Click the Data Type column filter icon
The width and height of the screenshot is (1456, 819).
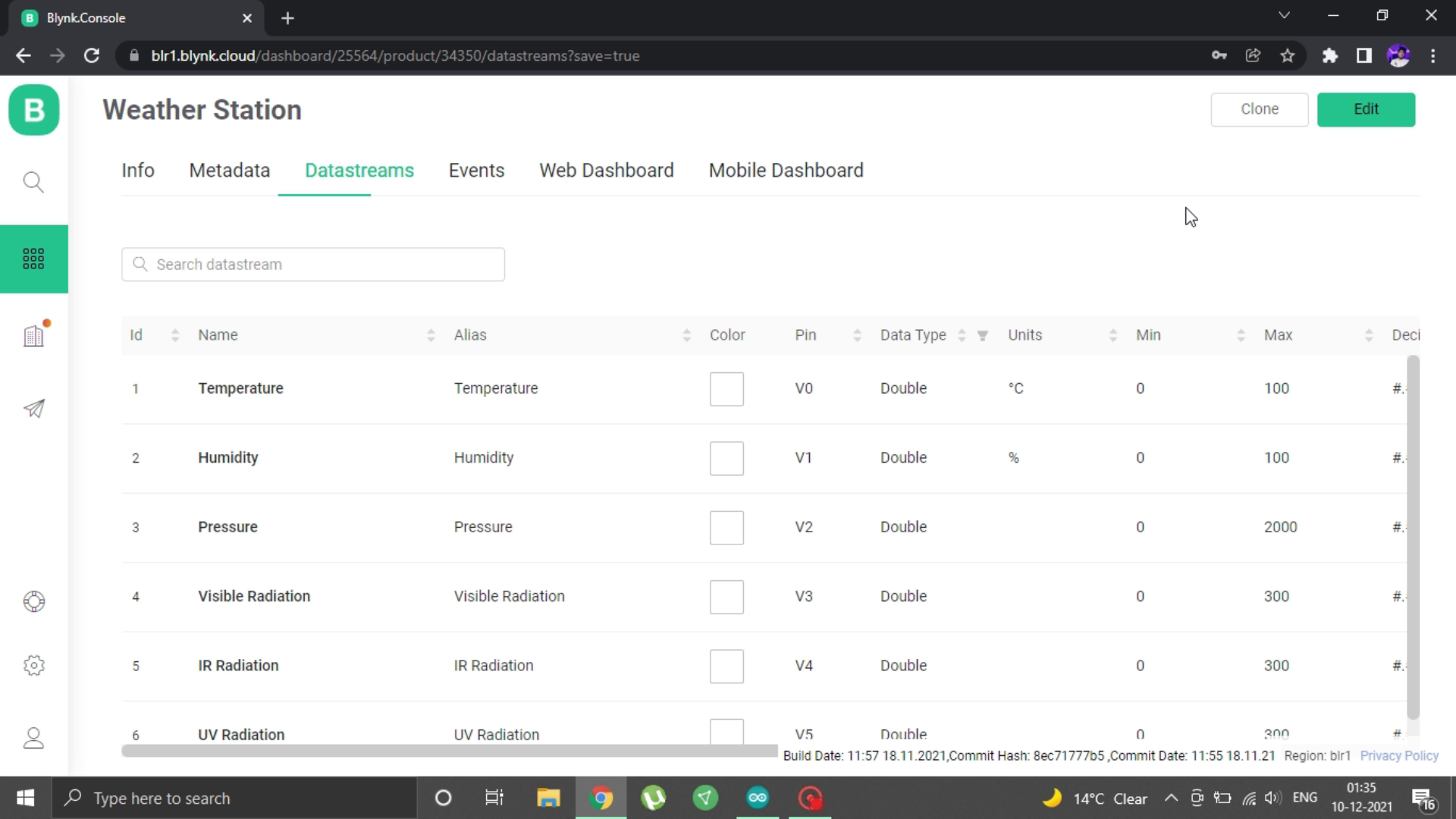tap(982, 335)
